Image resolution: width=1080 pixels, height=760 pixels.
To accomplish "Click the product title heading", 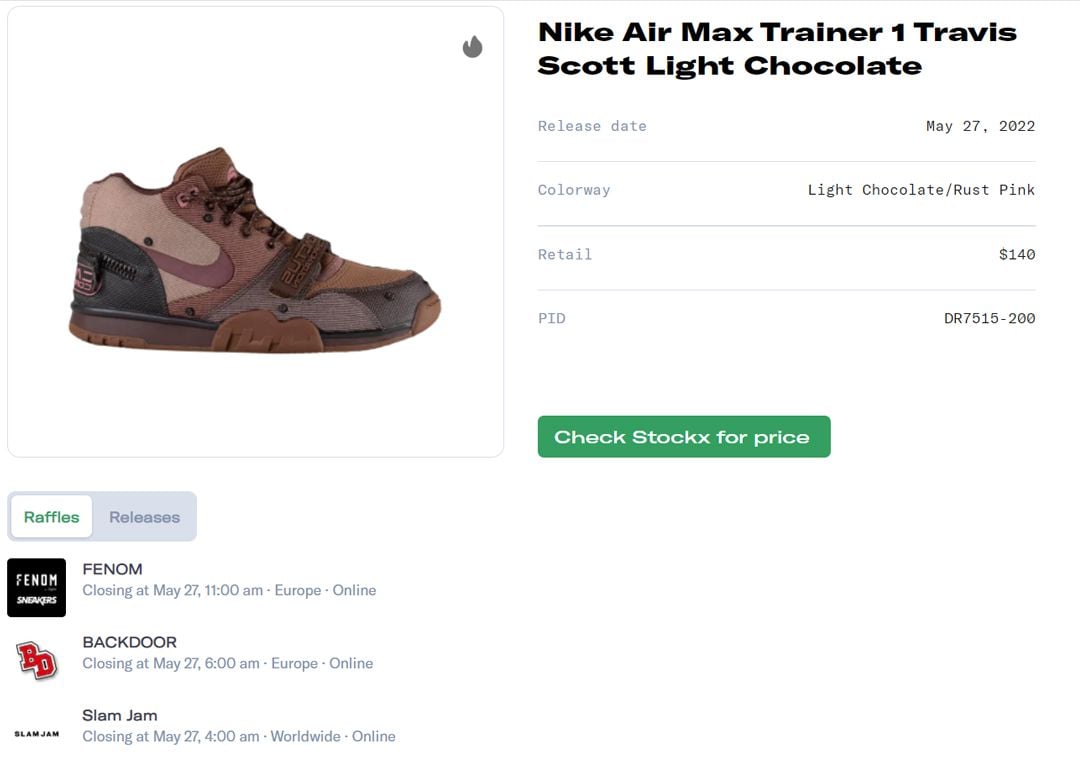I will click(x=777, y=48).
